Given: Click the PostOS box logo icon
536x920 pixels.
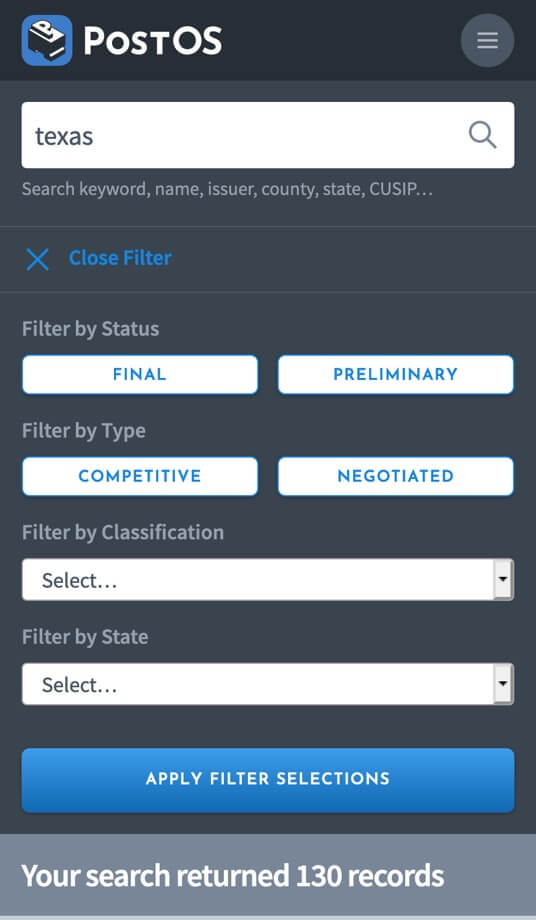Looking at the screenshot, I should coord(47,40).
